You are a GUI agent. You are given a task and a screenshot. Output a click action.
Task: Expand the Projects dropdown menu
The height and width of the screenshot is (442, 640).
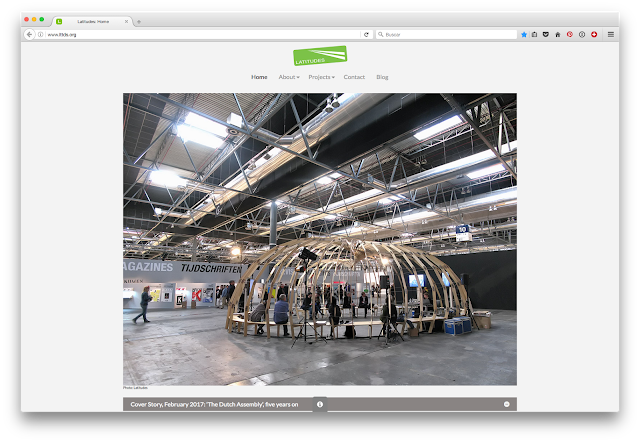(321, 77)
